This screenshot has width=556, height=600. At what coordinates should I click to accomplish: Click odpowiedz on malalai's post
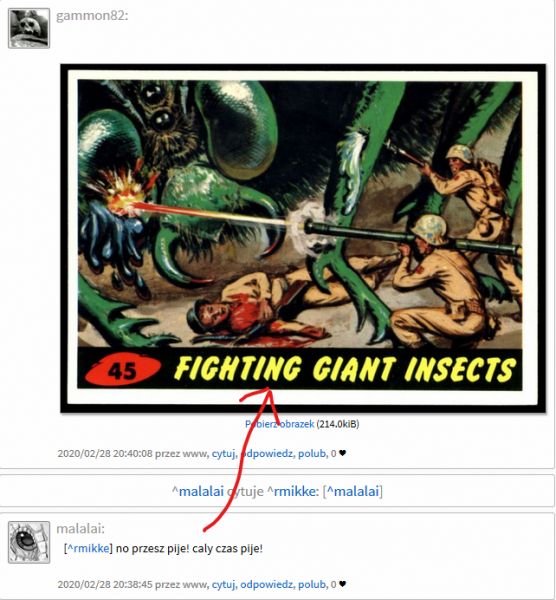[267, 584]
